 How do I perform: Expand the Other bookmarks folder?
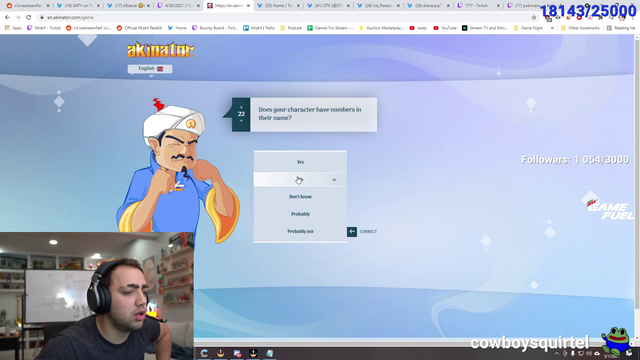point(580,28)
